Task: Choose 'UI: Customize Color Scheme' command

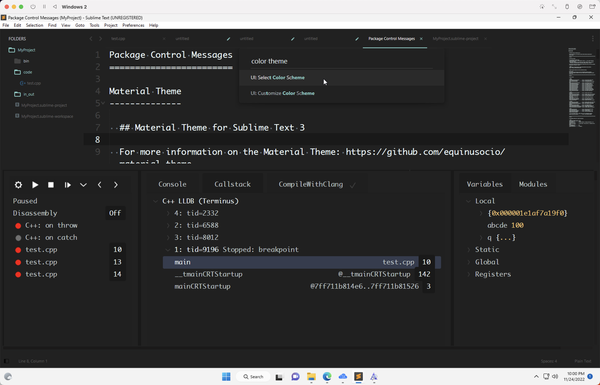Action: click(x=341, y=93)
